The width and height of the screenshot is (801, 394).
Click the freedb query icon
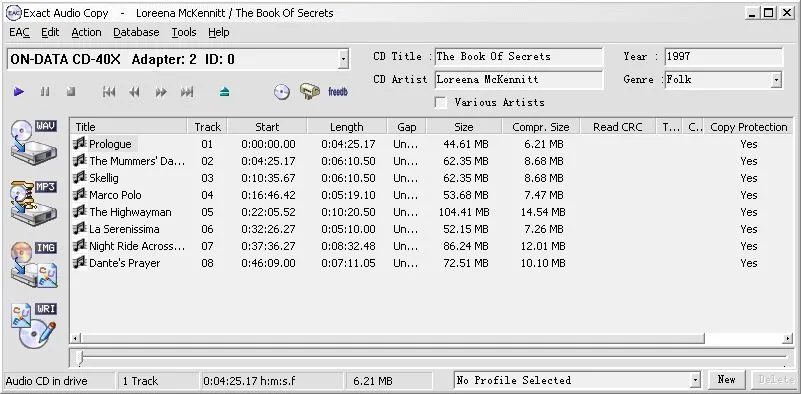pyautogui.click(x=338, y=92)
